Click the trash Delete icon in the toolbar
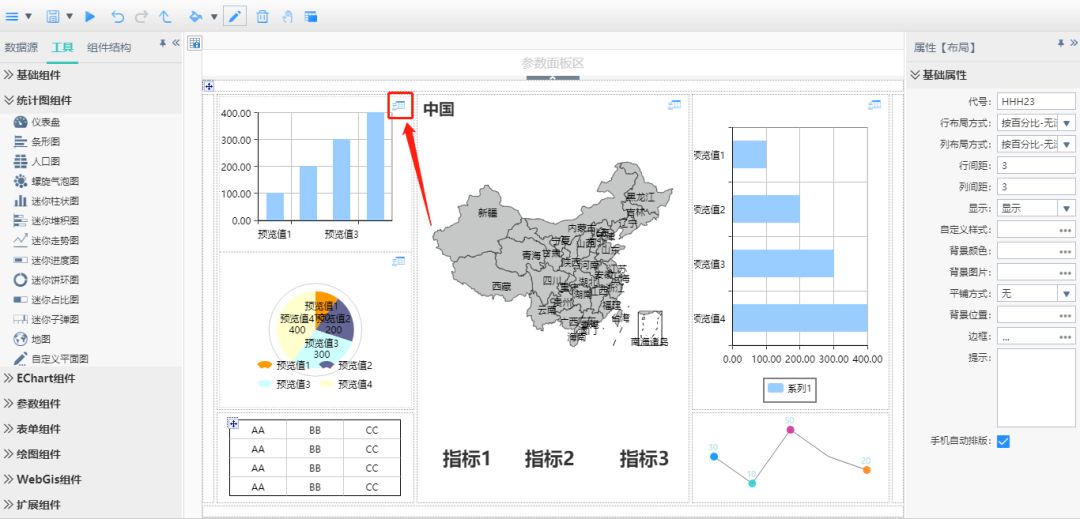 coord(262,16)
